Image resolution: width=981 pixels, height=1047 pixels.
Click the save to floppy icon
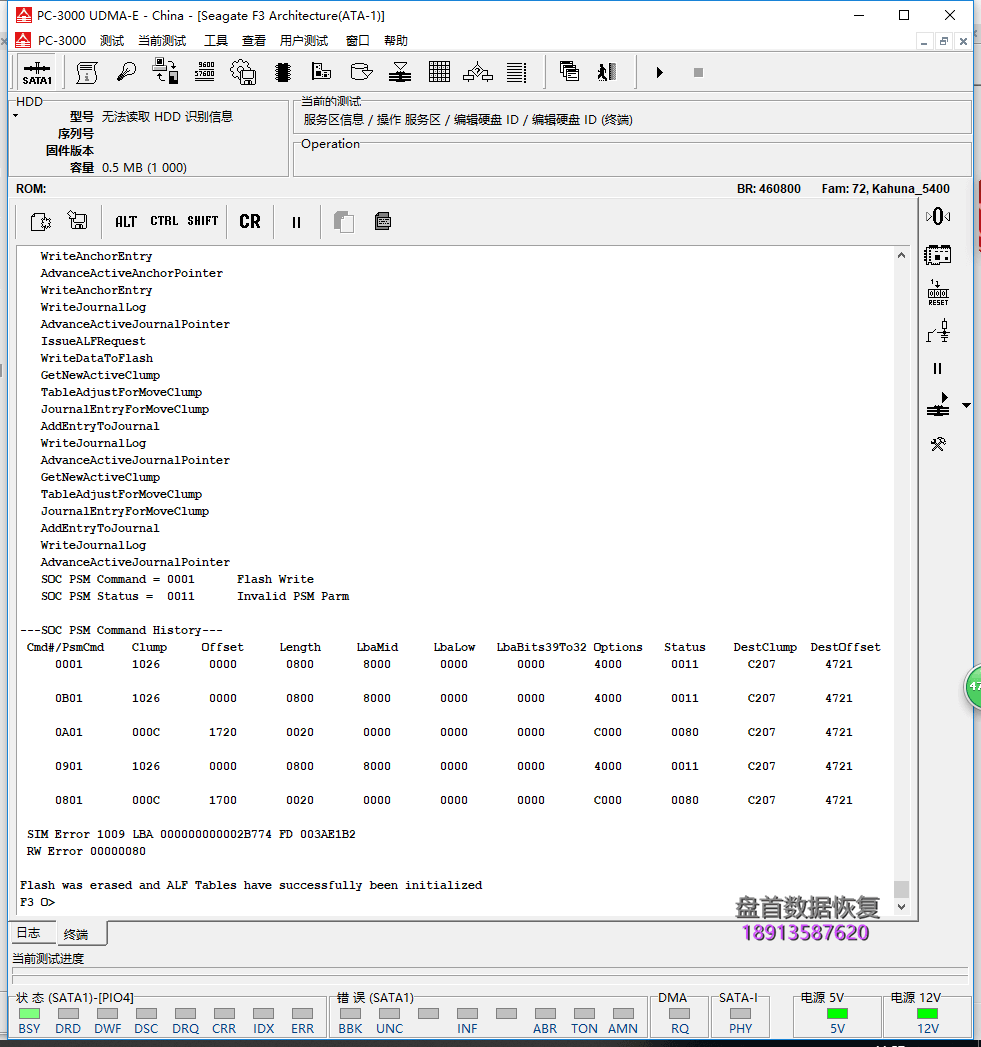click(x=77, y=220)
